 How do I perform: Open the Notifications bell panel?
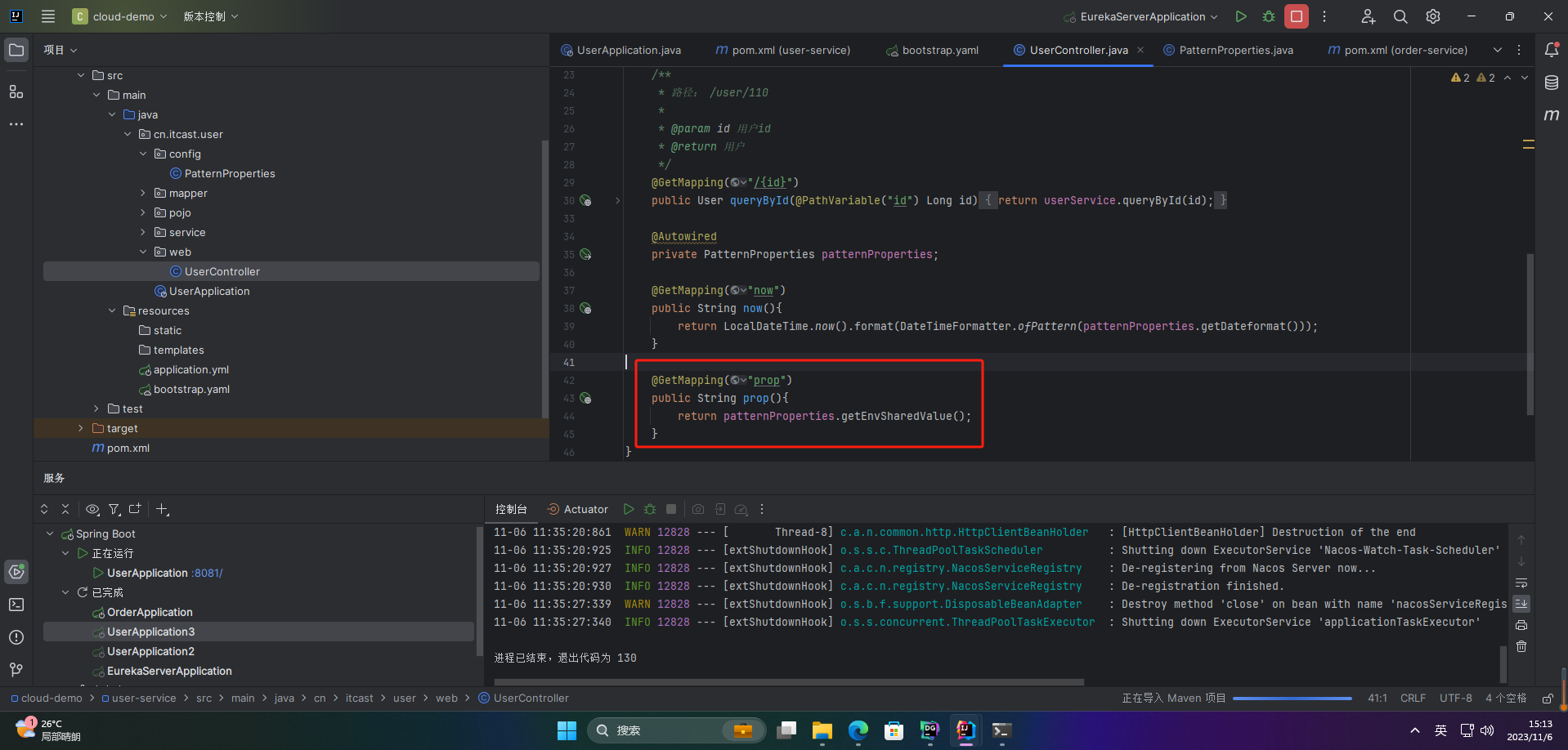point(1552,50)
